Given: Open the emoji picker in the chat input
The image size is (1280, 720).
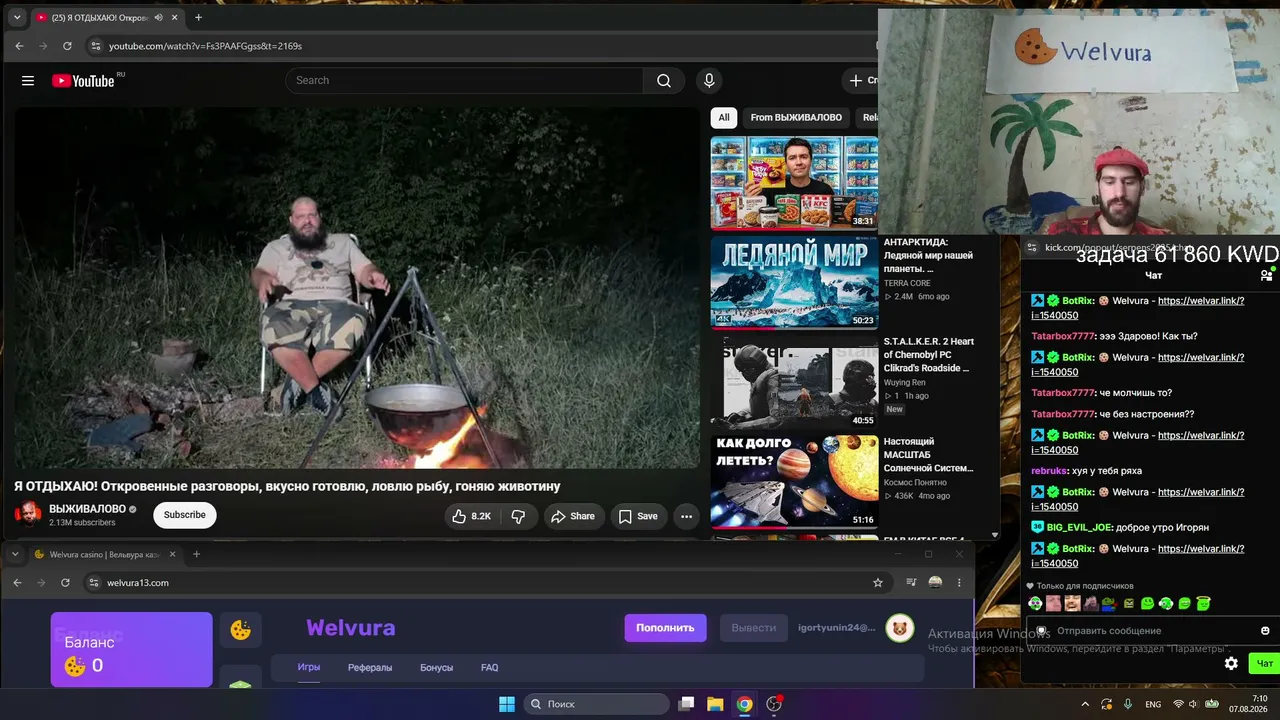Looking at the screenshot, I should pos(1265,631).
